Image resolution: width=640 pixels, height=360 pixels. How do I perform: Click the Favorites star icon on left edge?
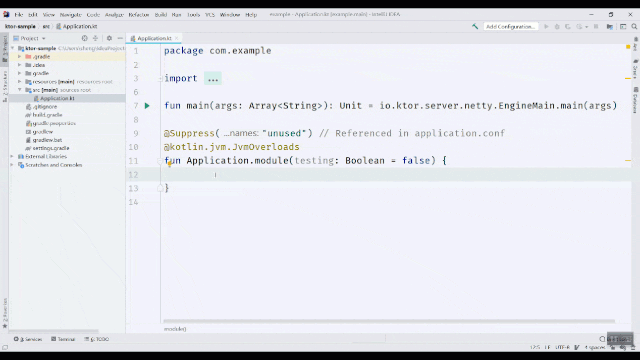tap(5, 326)
